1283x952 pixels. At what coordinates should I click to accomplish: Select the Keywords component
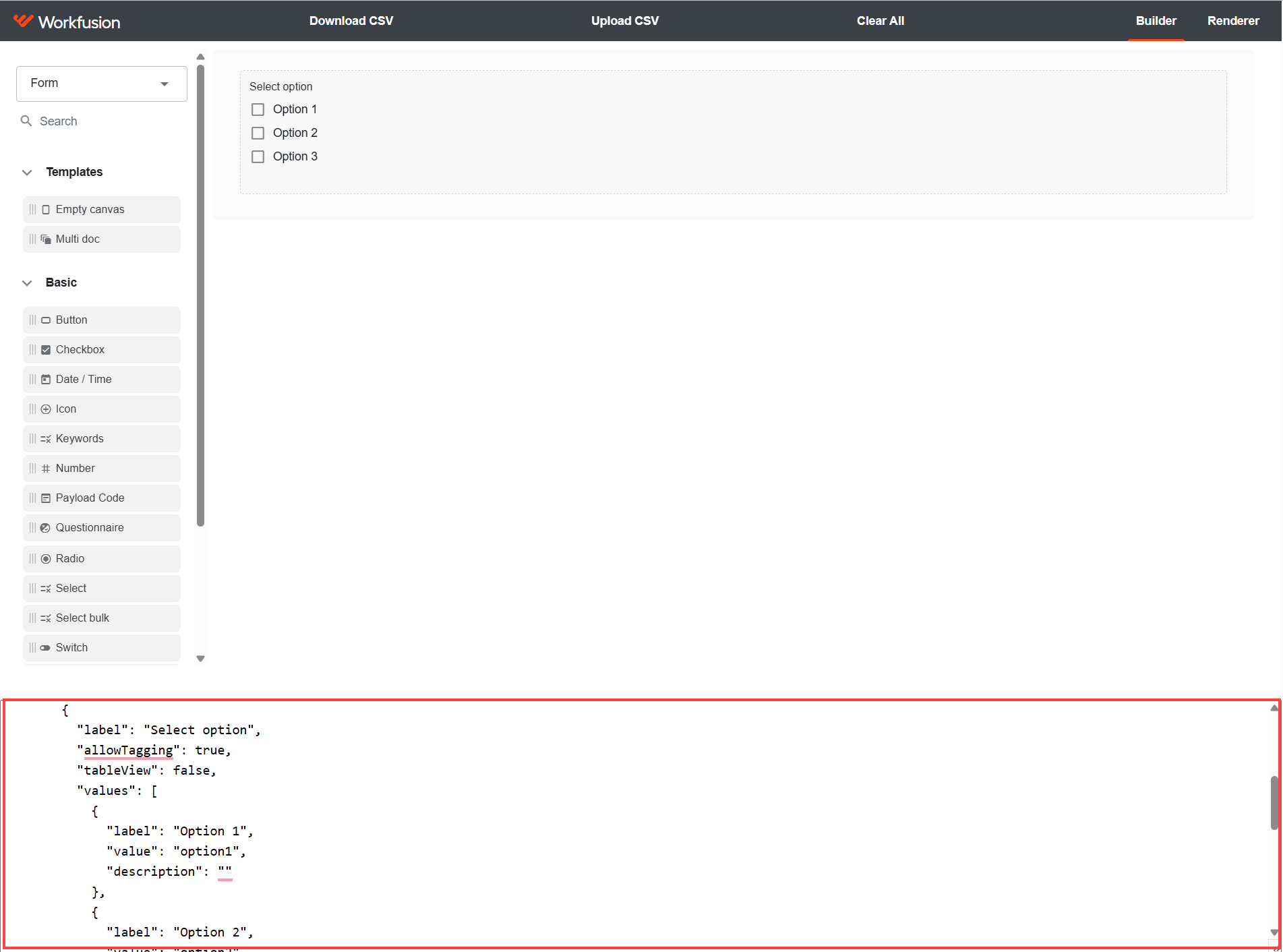coord(102,439)
